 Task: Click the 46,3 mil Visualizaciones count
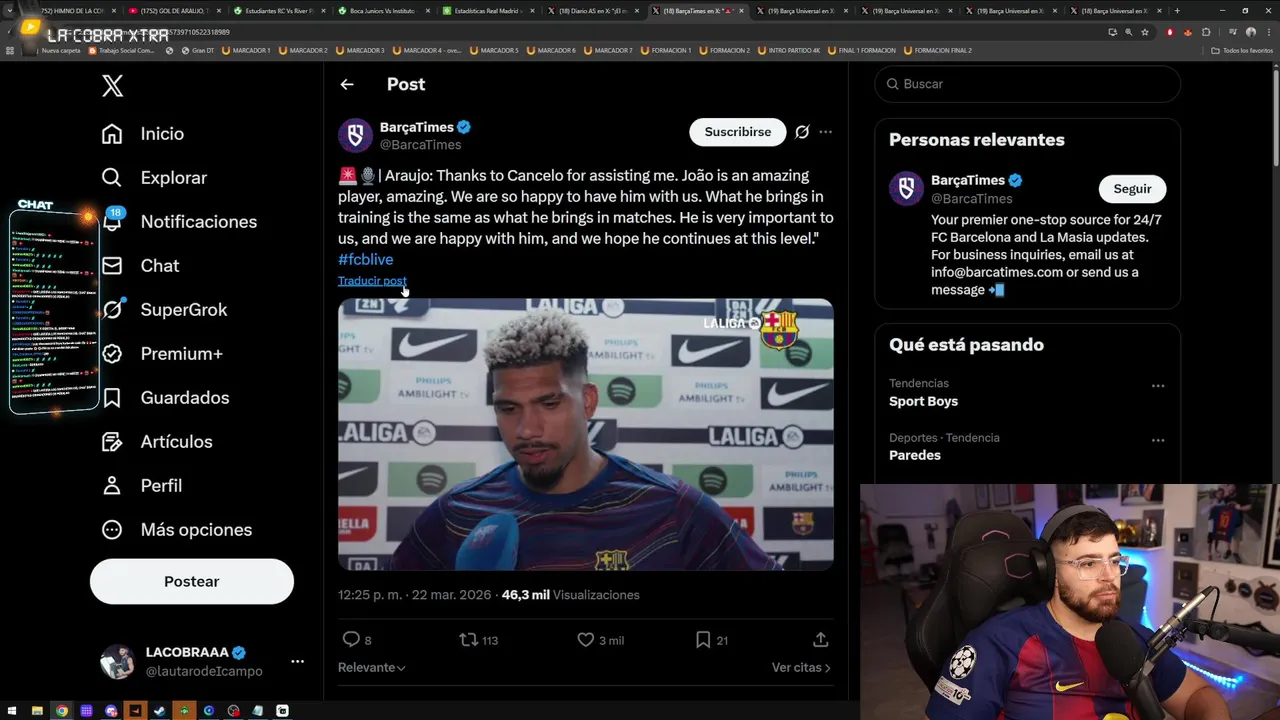click(570, 595)
